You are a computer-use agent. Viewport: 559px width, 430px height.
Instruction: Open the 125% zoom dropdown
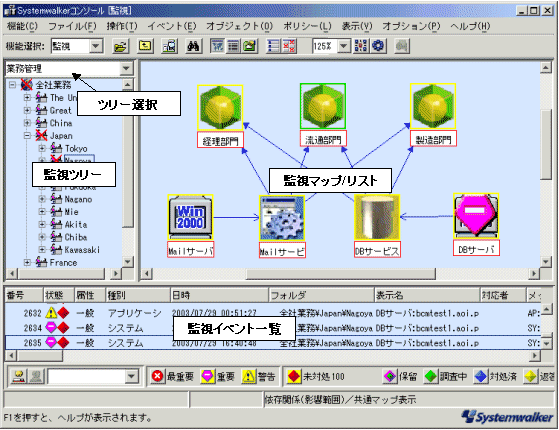click(x=344, y=46)
